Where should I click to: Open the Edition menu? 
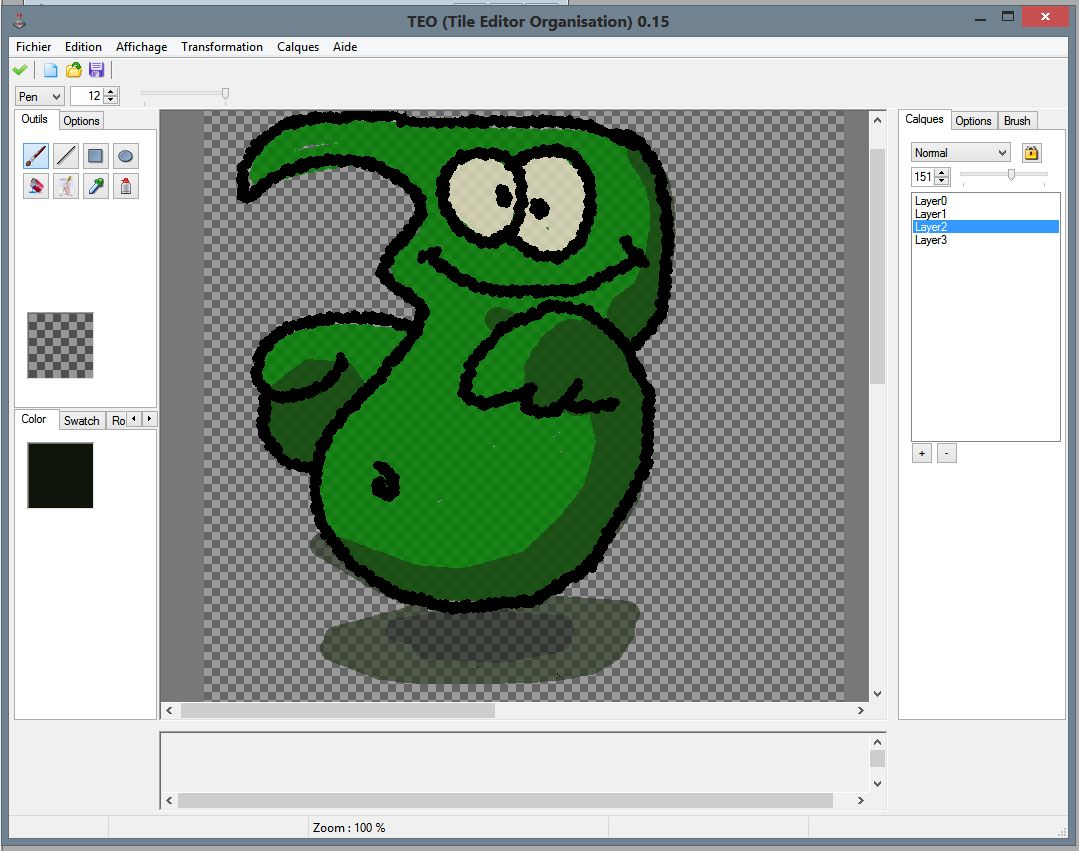(x=83, y=47)
